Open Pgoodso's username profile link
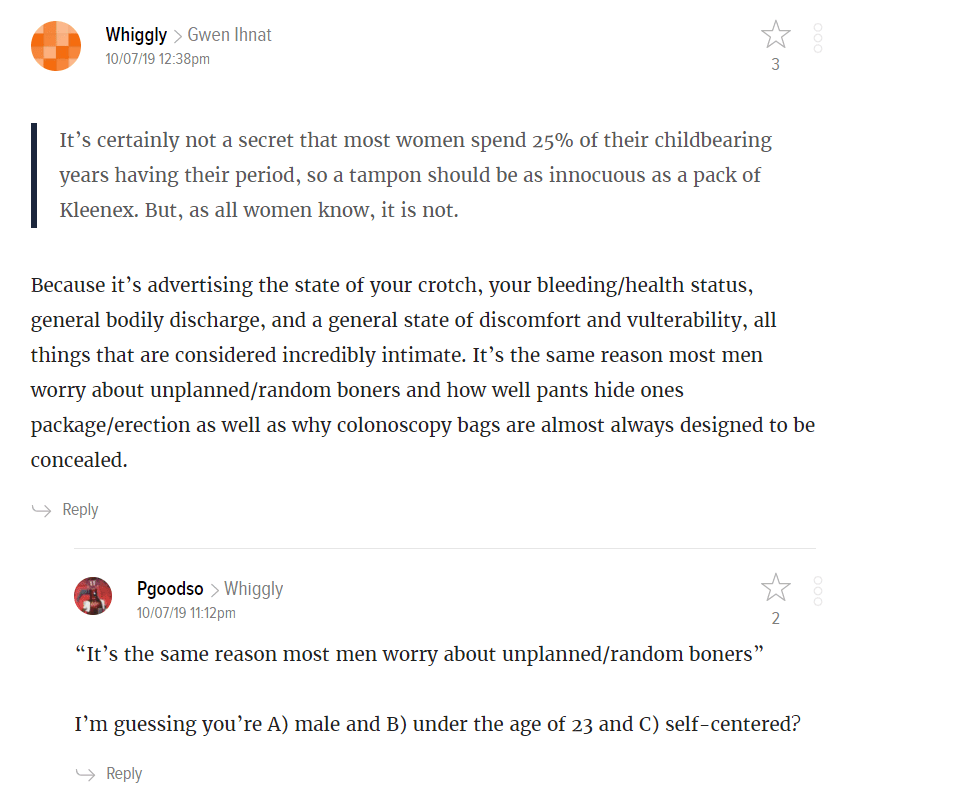Screen dimensions: 972x791 (x=170, y=589)
